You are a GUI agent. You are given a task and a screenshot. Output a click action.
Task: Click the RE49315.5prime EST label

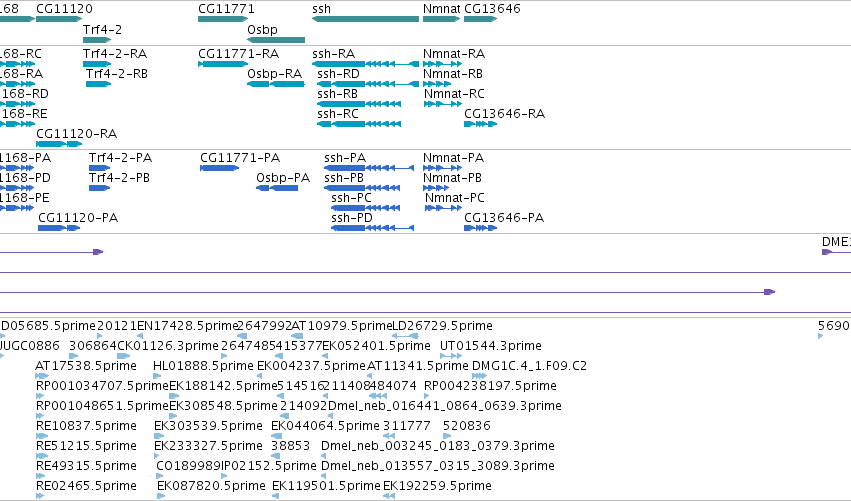86,466
